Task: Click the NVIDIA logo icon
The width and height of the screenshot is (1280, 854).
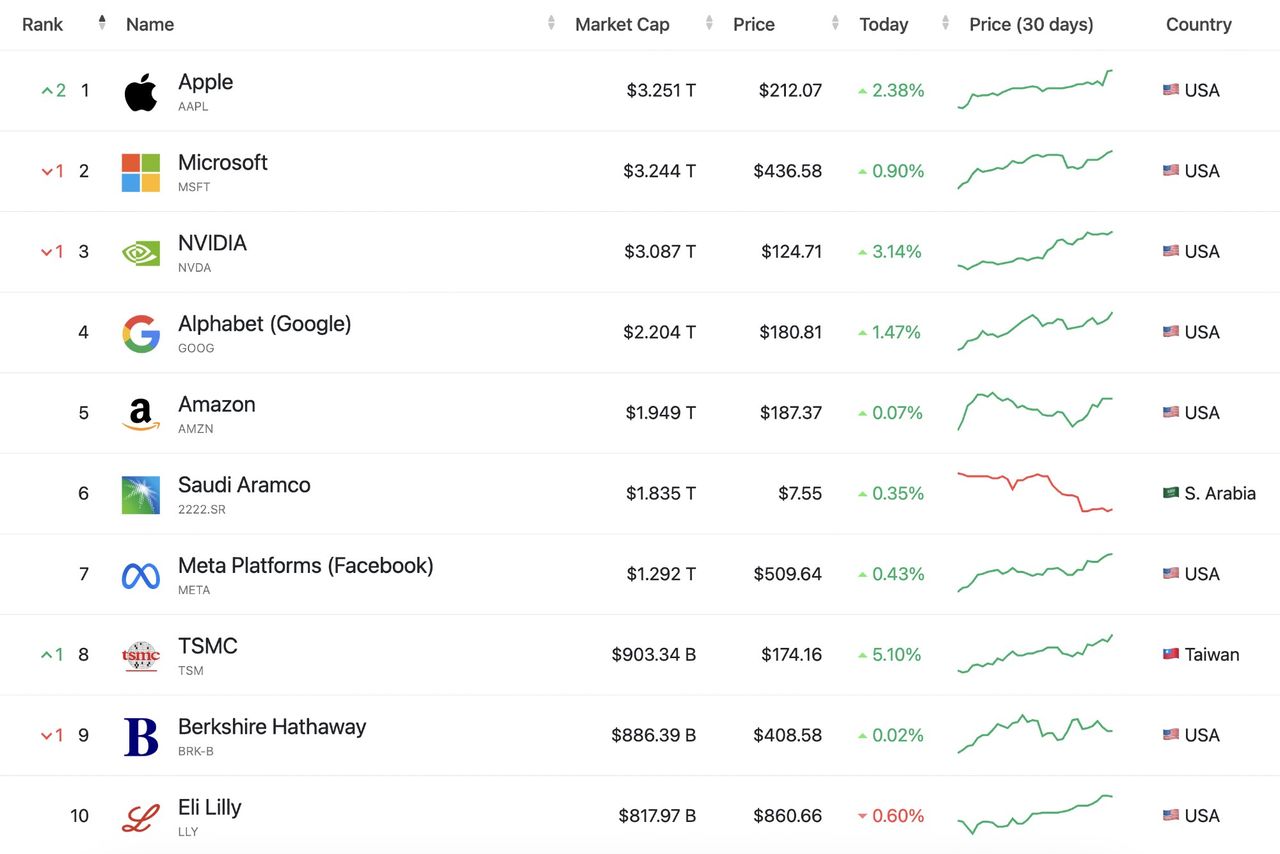Action: [141, 252]
